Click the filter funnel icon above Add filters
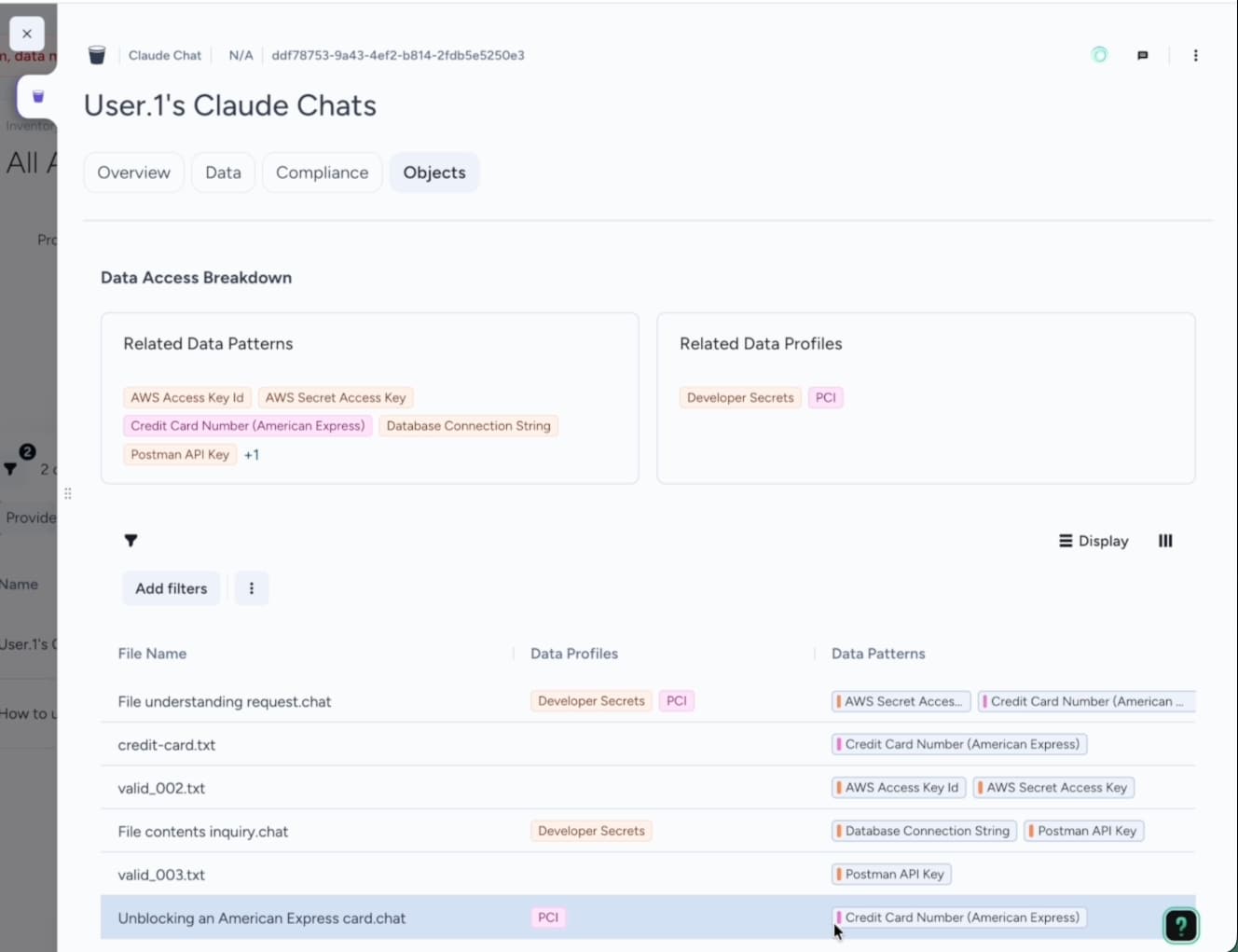This screenshot has width=1238, height=952. click(x=131, y=541)
